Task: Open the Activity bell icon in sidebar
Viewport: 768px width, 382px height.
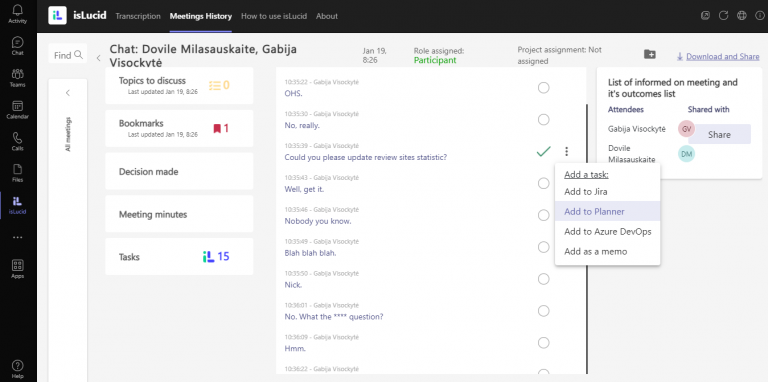Action: point(18,10)
